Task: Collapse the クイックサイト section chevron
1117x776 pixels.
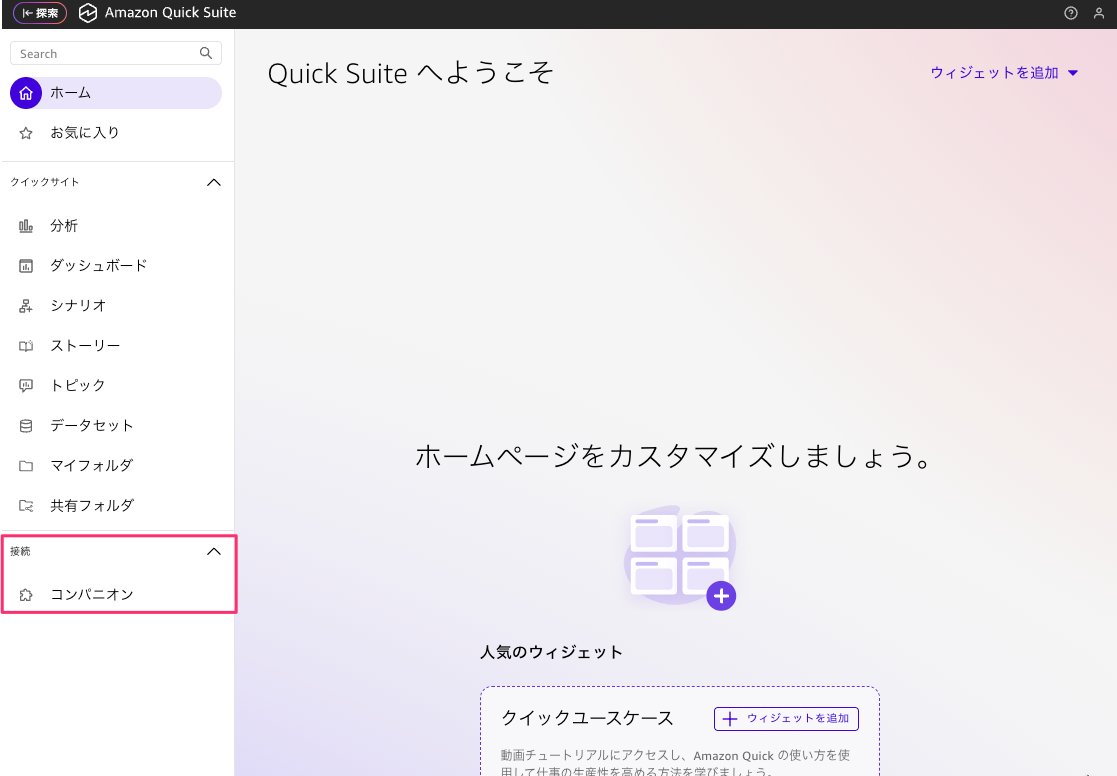Action: [x=213, y=182]
